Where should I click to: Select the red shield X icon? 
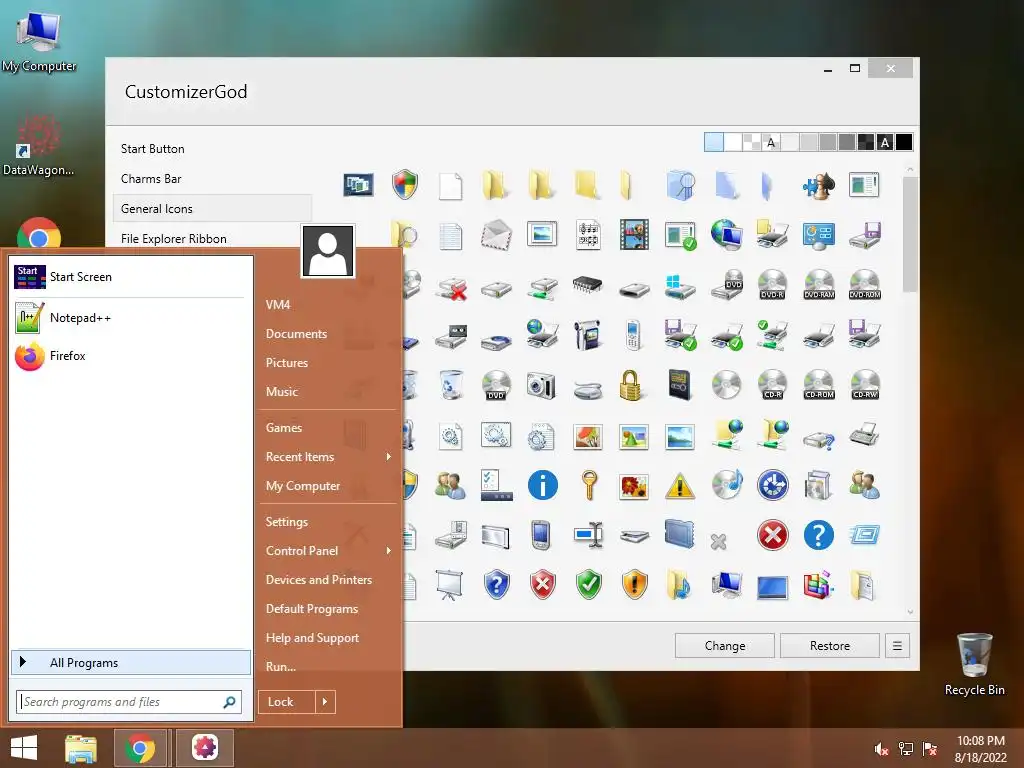pyautogui.click(x=543, y=584)
